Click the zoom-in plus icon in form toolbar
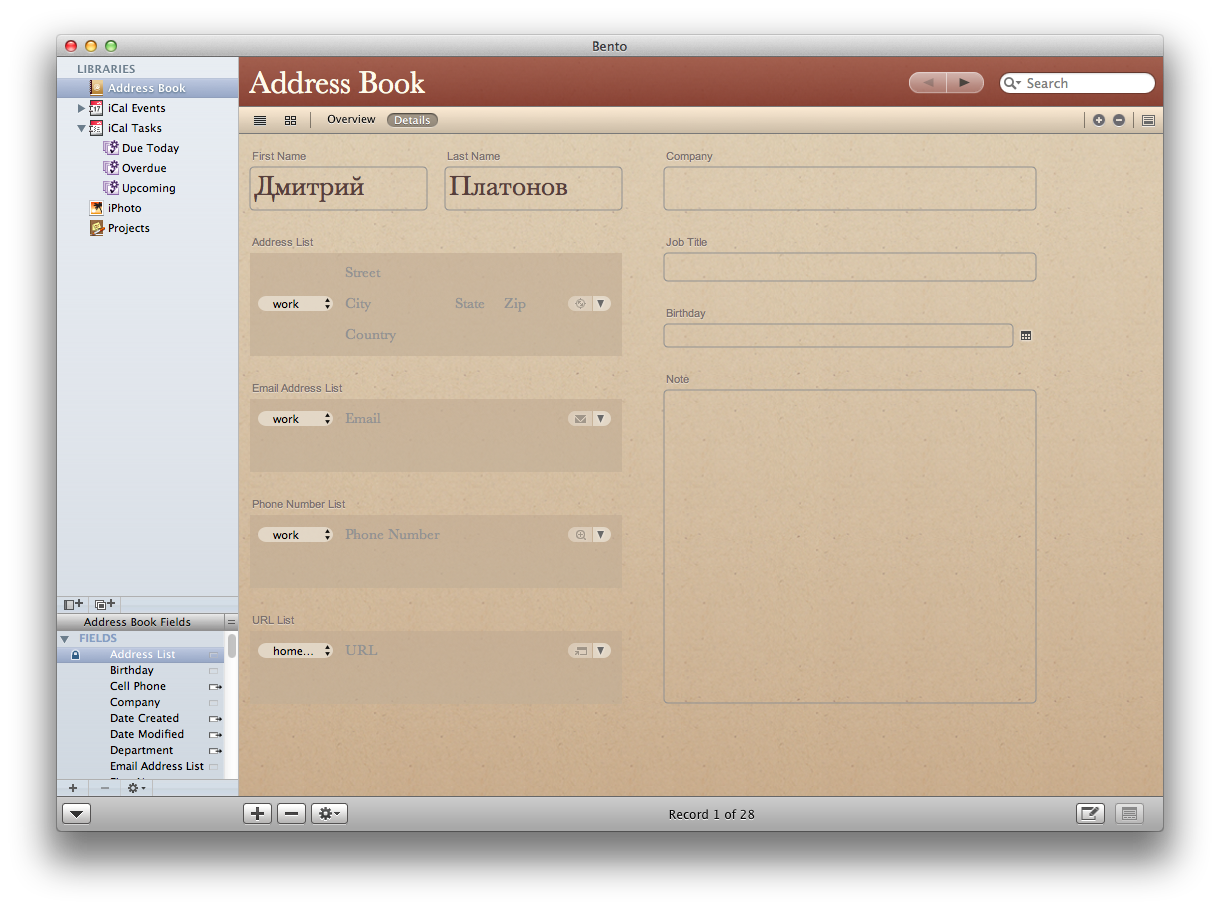This screenshot has width=1220, height=910. tap(1099, 120)
